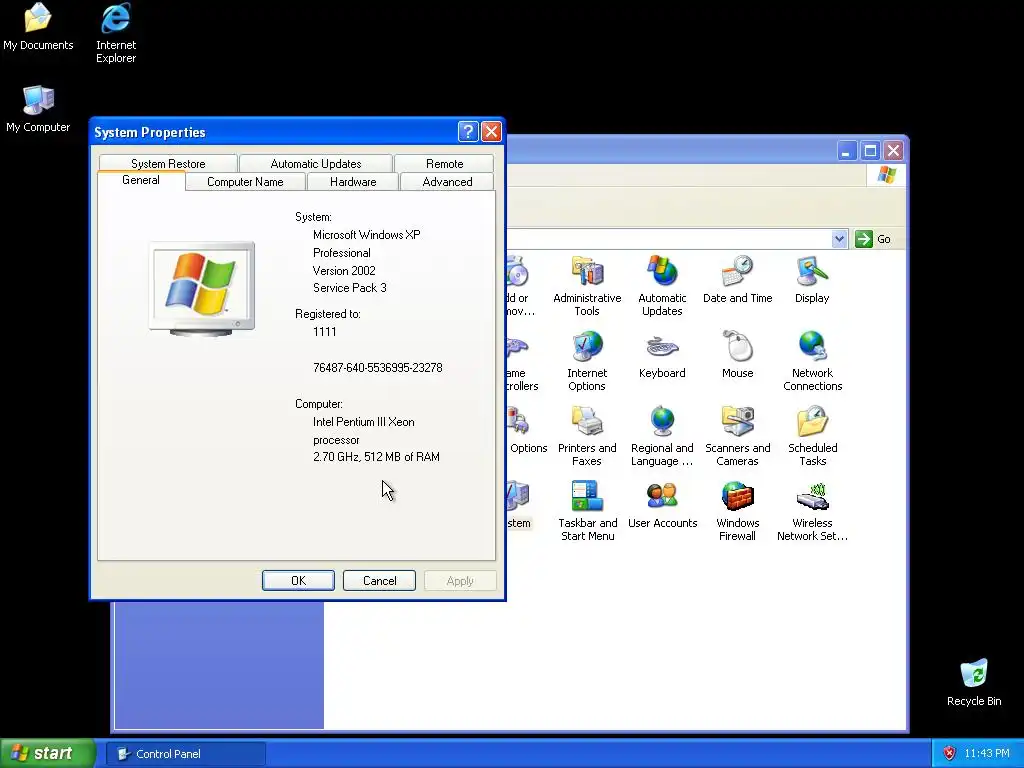Click Cancel in System Properties
The height and width of the screenshot is (768, 1024).
(379, 581)
